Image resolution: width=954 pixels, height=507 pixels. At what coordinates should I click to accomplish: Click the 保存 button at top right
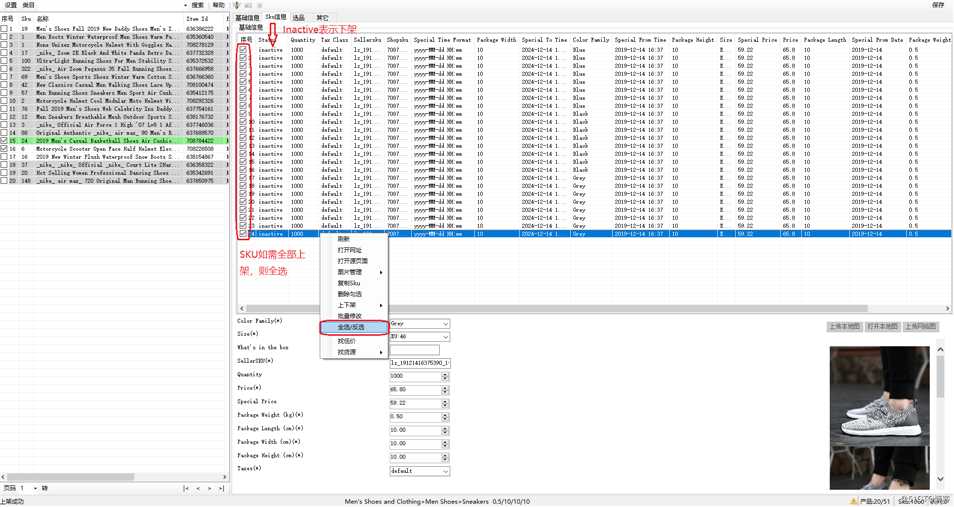click(938, 5)
